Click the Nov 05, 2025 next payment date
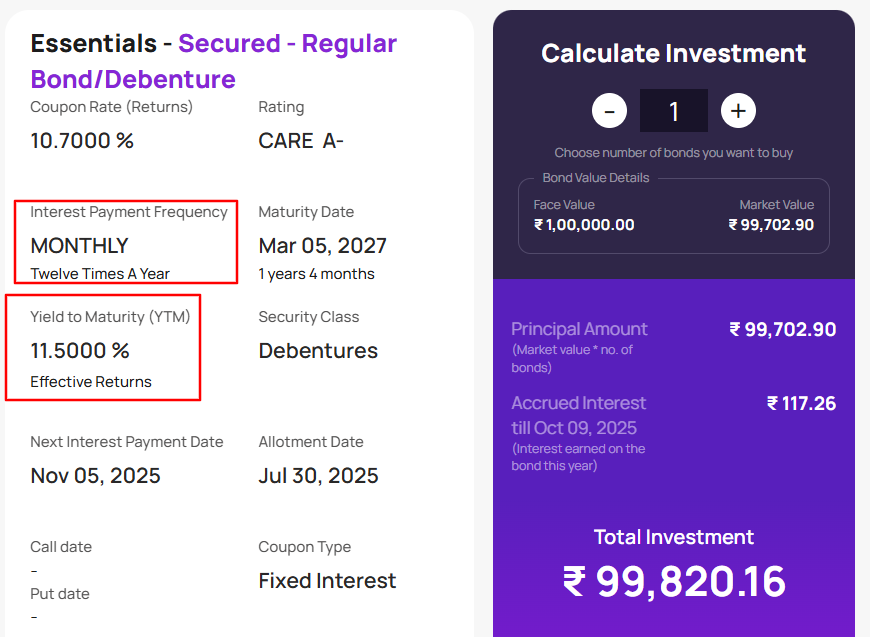Screen dimensions: 870x637 95,476
